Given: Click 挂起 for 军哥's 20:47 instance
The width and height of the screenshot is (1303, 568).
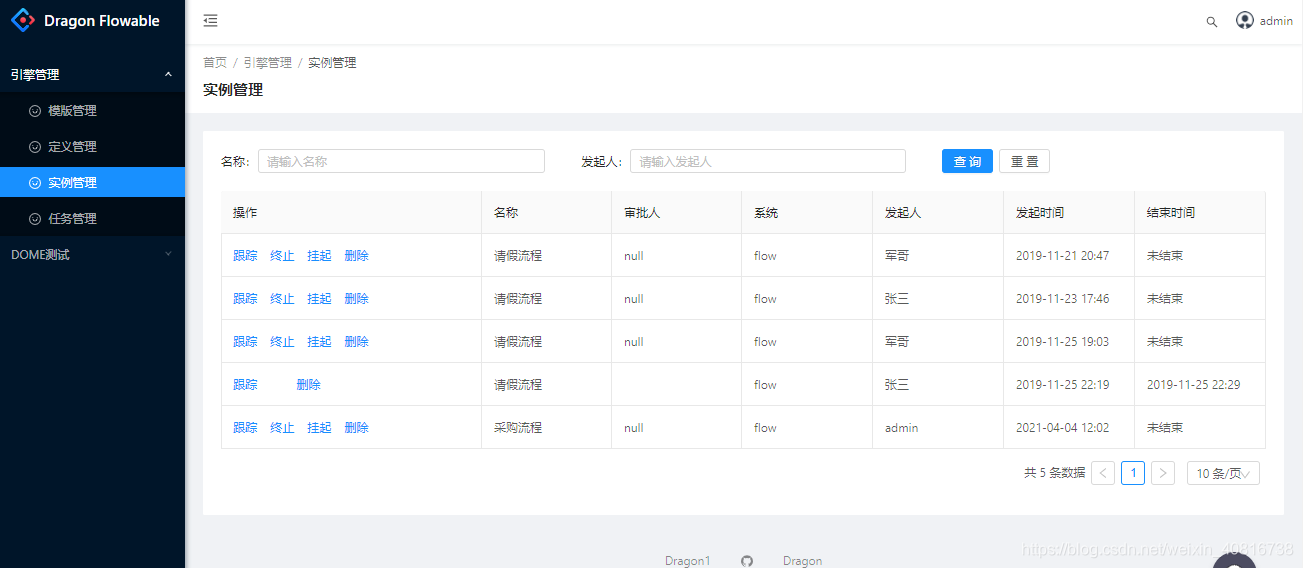Looking at the screenshot, I should pos(319,256).
